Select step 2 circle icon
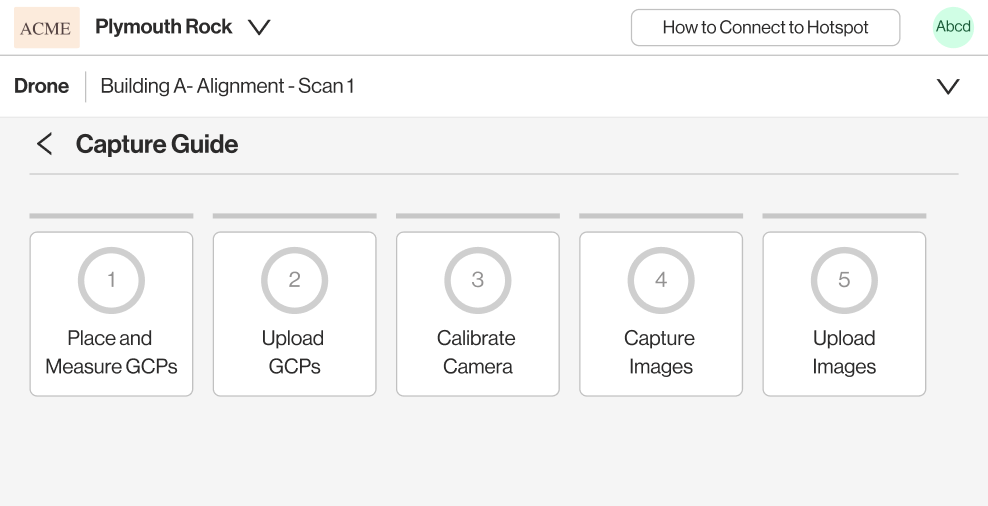Image resolution: width=988 pixels, height=506 pixels. coord(294,280)
